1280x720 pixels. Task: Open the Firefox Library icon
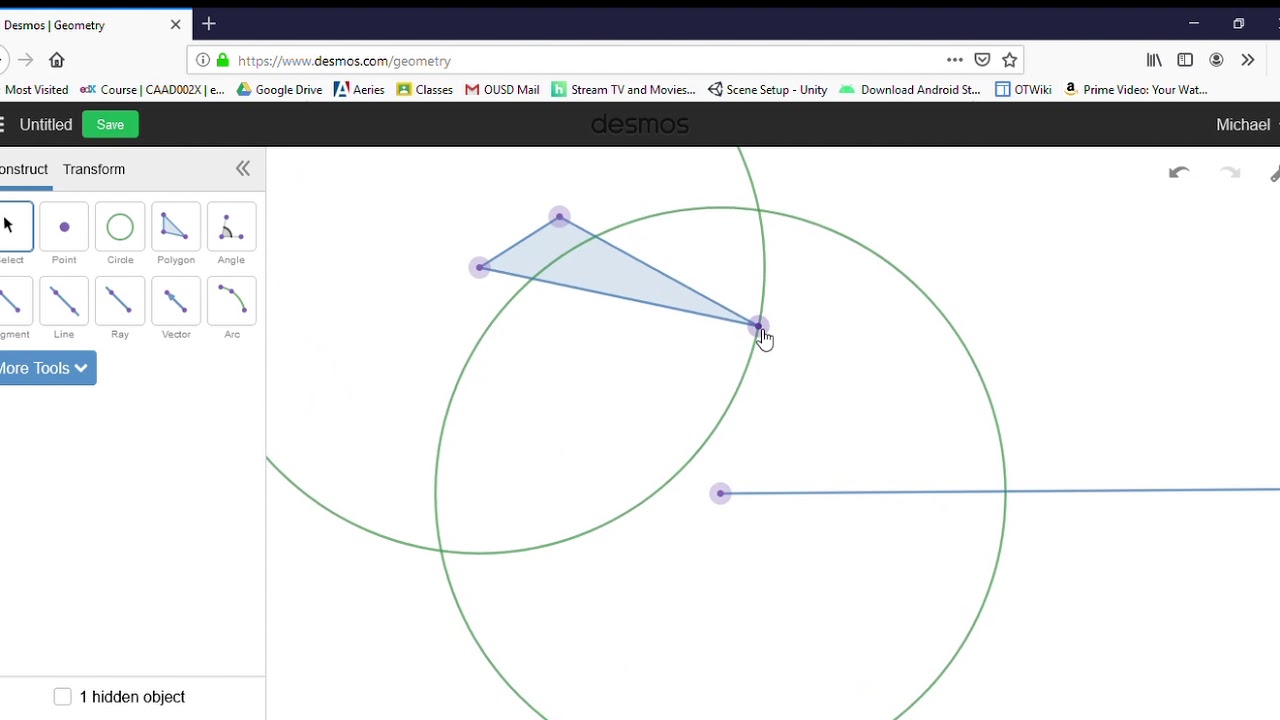coord(1154,60)
